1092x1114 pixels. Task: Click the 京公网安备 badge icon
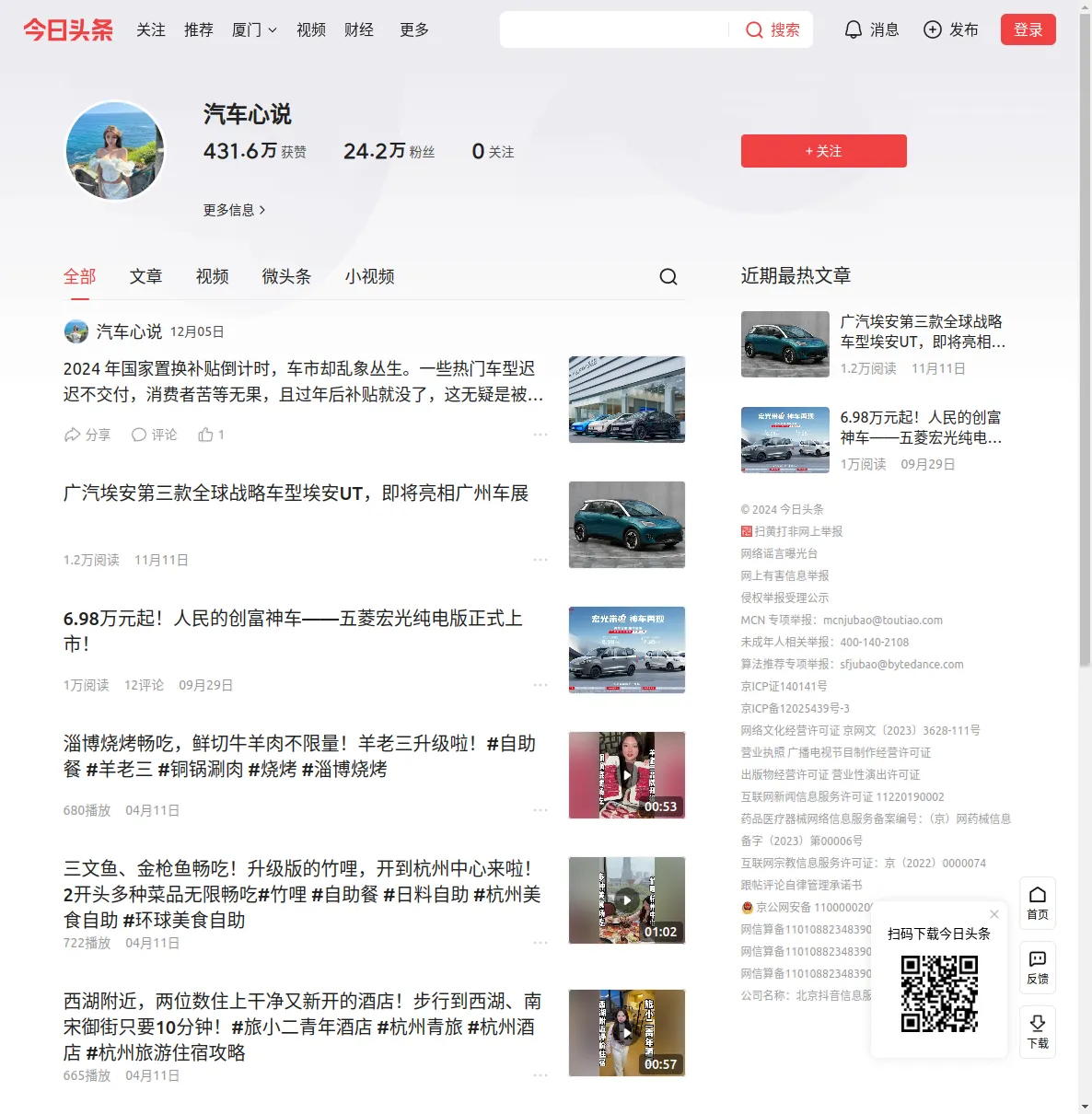[747, 907]
